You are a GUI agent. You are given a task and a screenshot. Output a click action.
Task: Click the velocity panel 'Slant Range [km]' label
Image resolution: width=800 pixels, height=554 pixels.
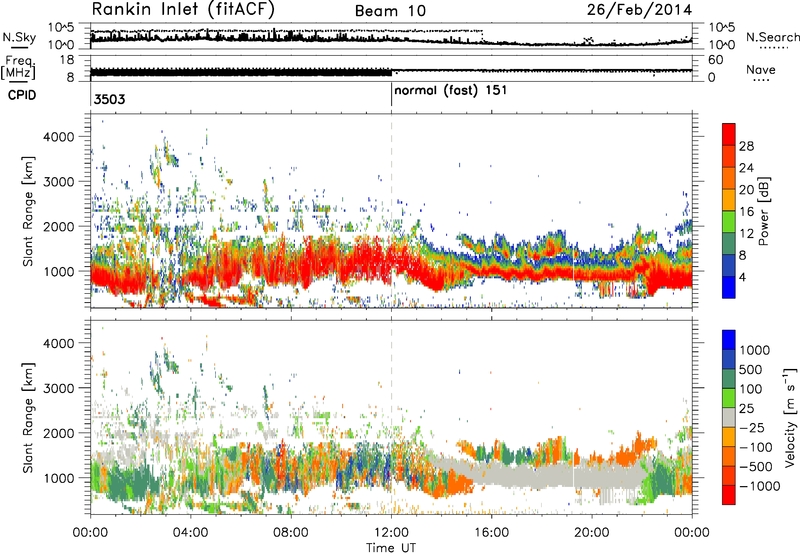point(28,417)
